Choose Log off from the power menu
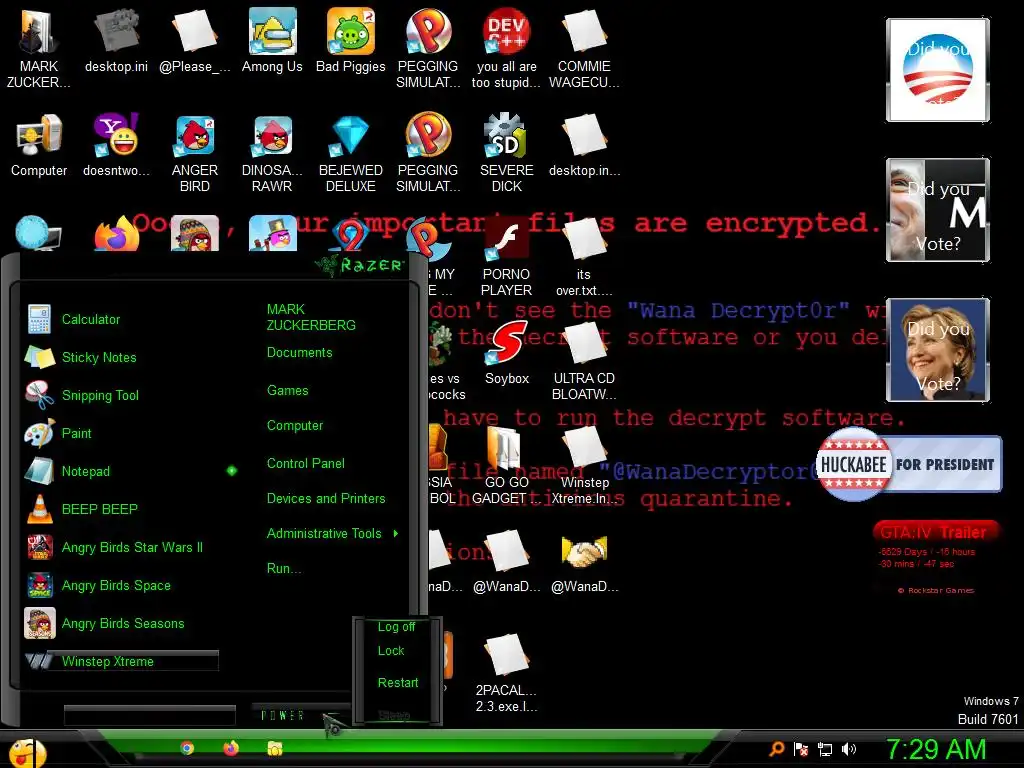This screenshot has width=1024, height=768. 396,627
